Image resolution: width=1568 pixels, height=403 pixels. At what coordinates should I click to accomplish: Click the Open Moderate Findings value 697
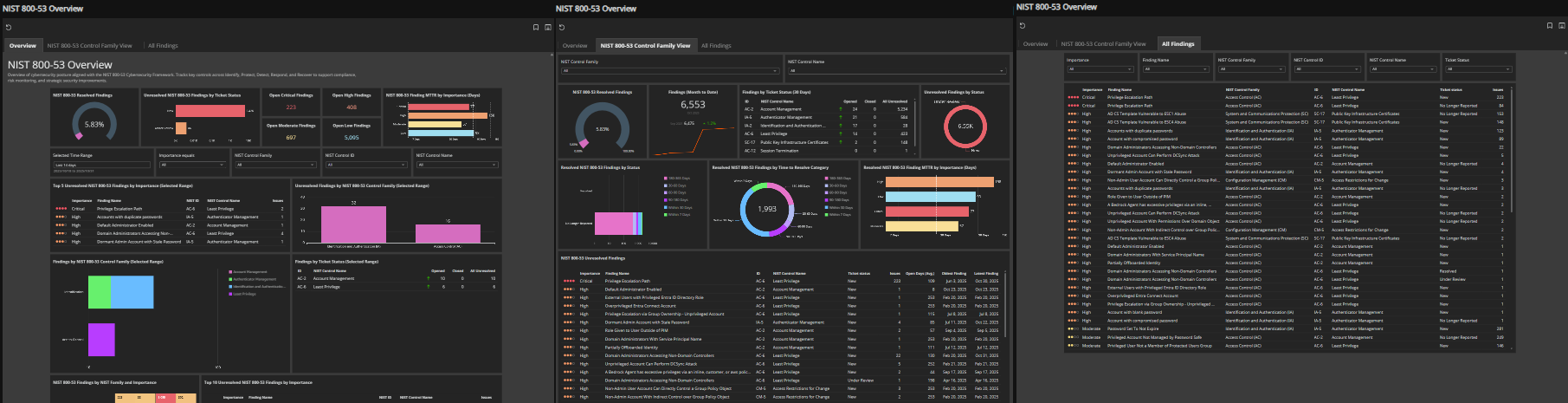pos(291,138)
